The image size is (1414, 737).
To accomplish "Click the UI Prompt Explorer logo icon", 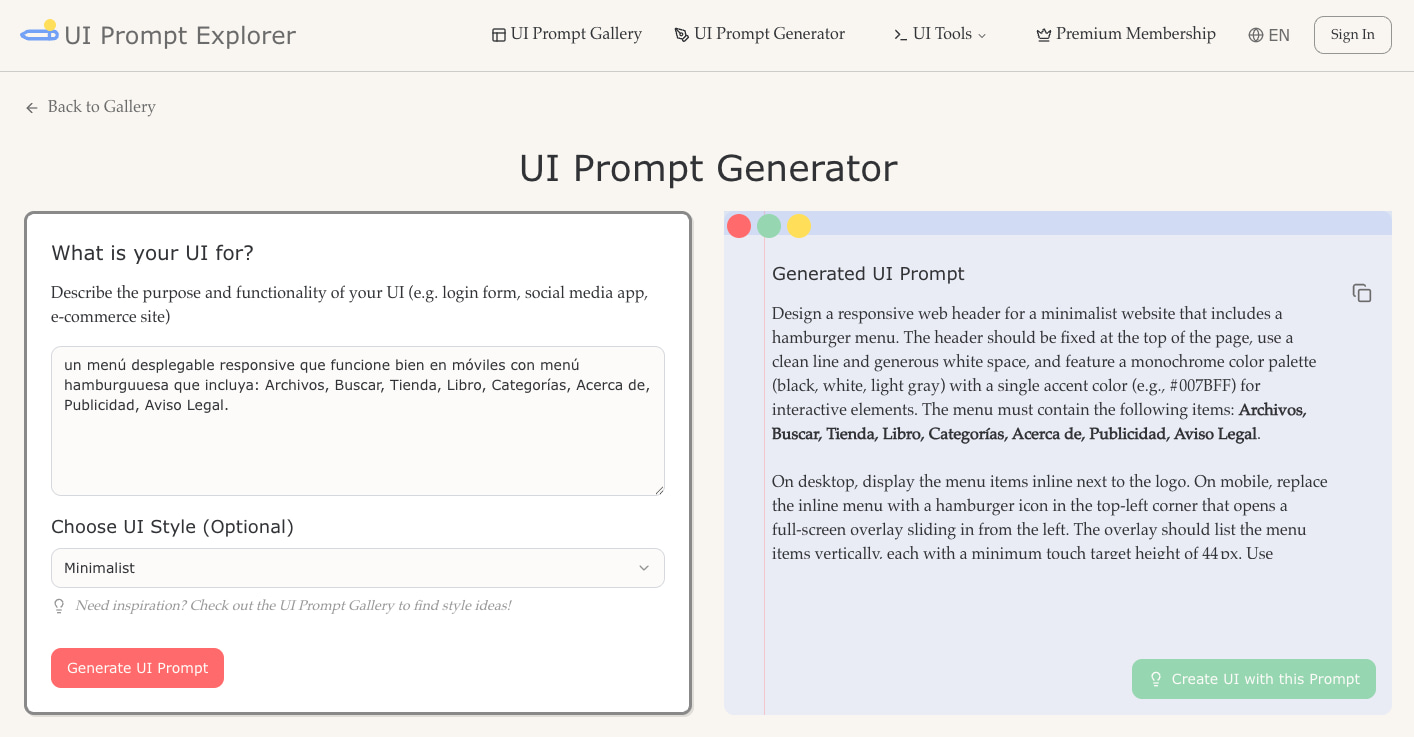I will click(x=40, y=33).
